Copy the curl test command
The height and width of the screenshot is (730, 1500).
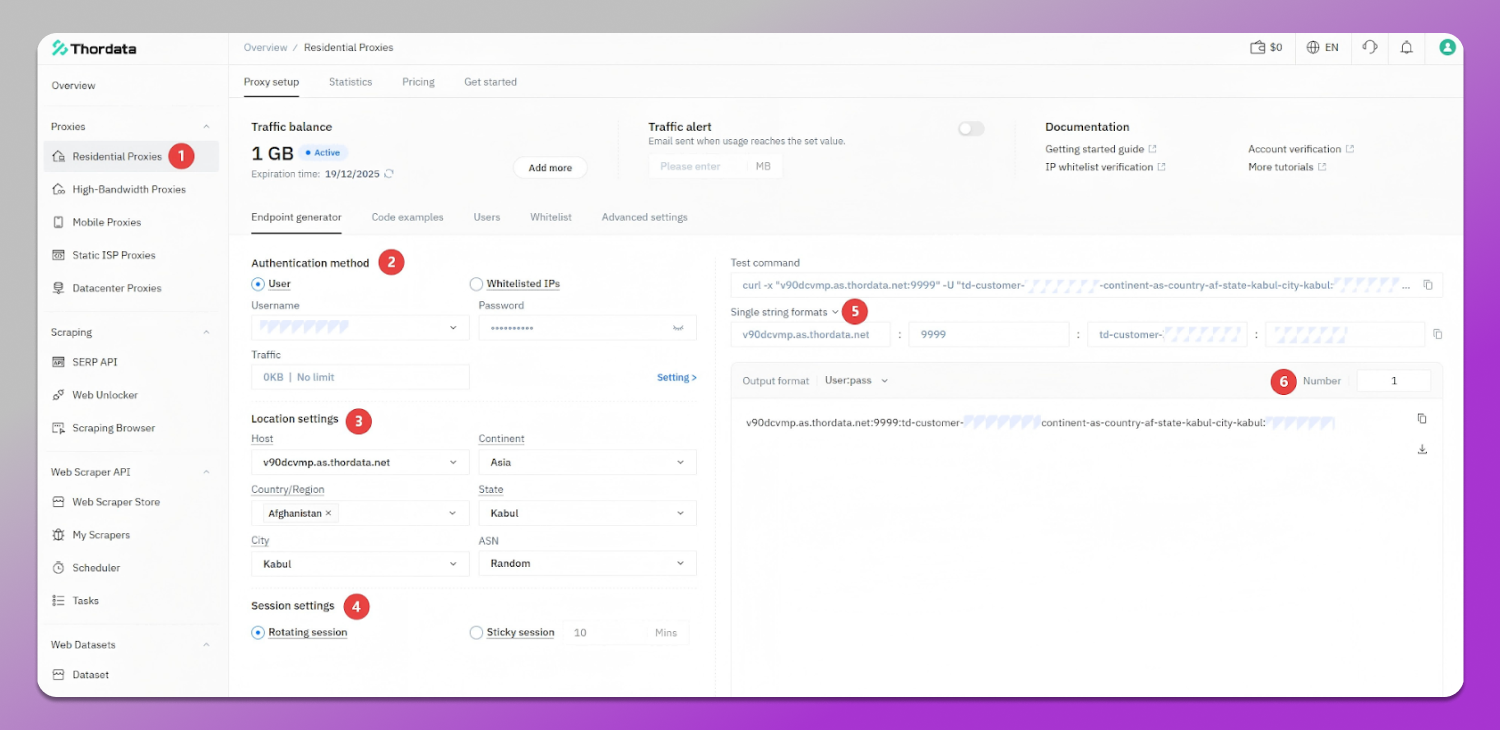coord(1429,284)
